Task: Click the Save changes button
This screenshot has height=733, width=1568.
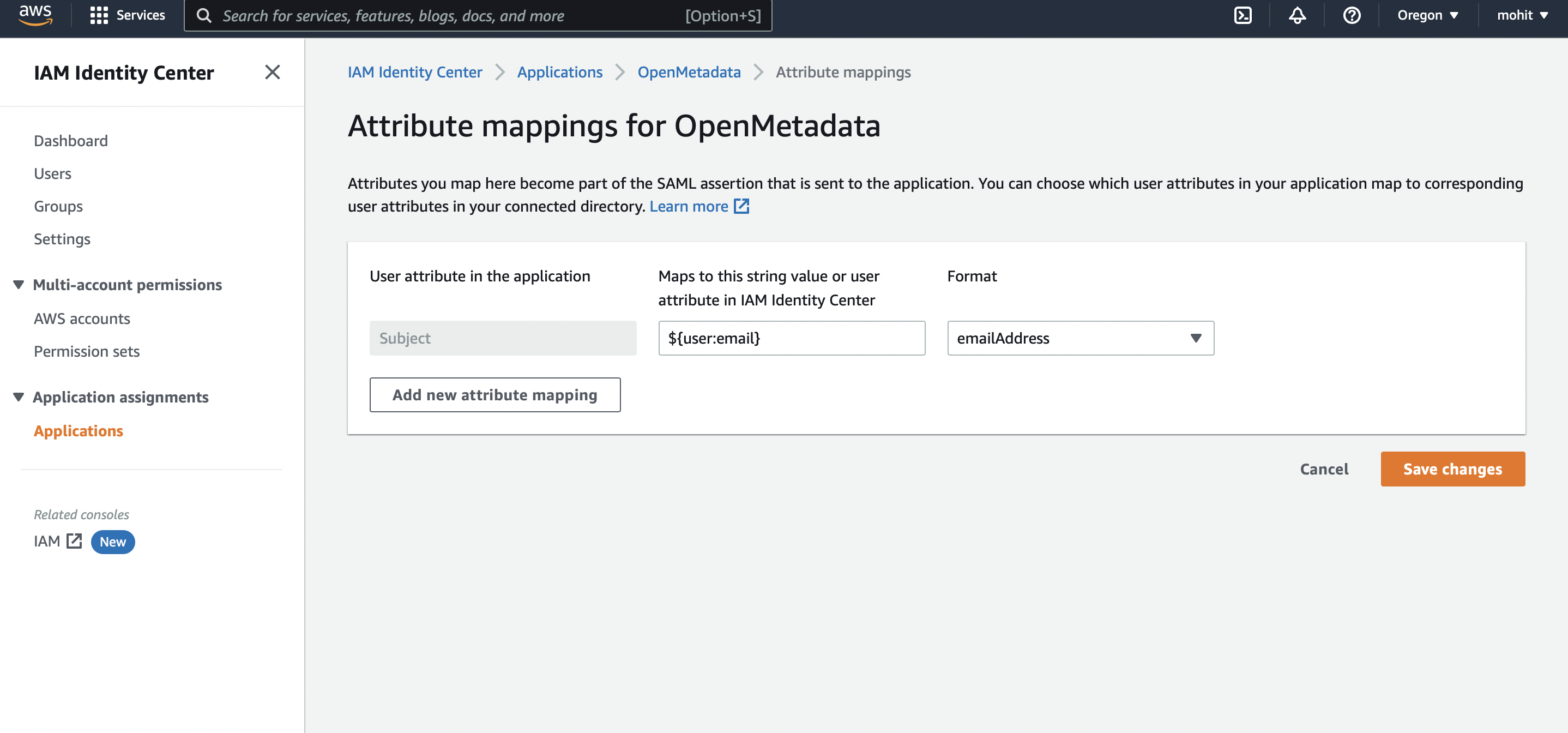Action: (x=1453, y=468)
